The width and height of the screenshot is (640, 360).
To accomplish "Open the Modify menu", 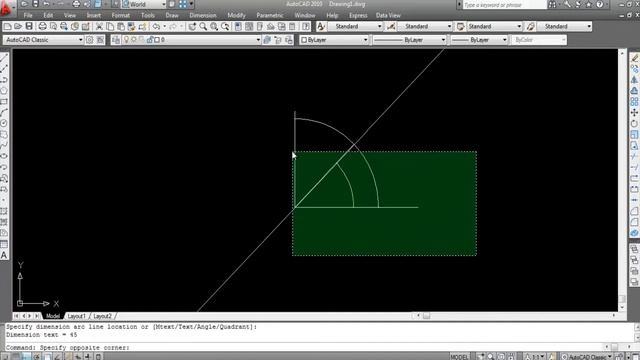I will [236, 16].
